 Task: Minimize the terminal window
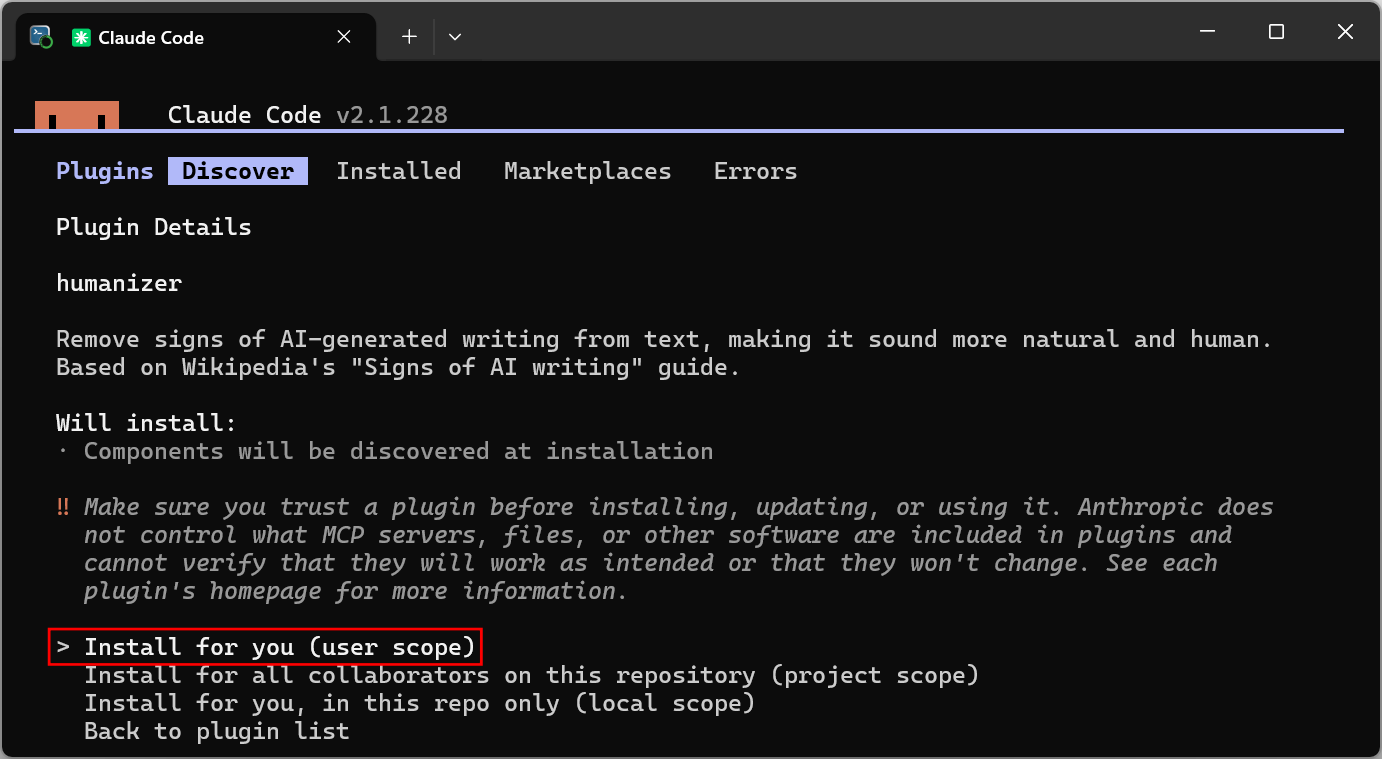[x=1207, y=32]
